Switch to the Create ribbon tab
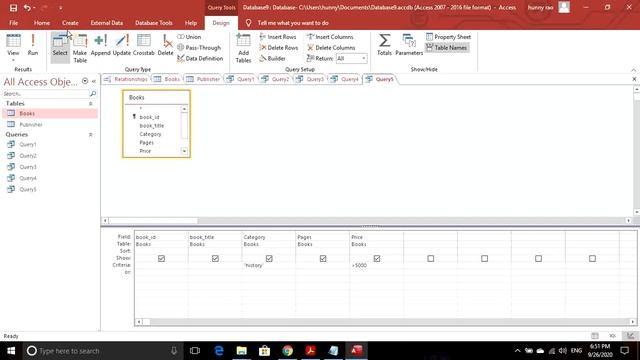The image size is (640, 360). [x=70, y=23]
